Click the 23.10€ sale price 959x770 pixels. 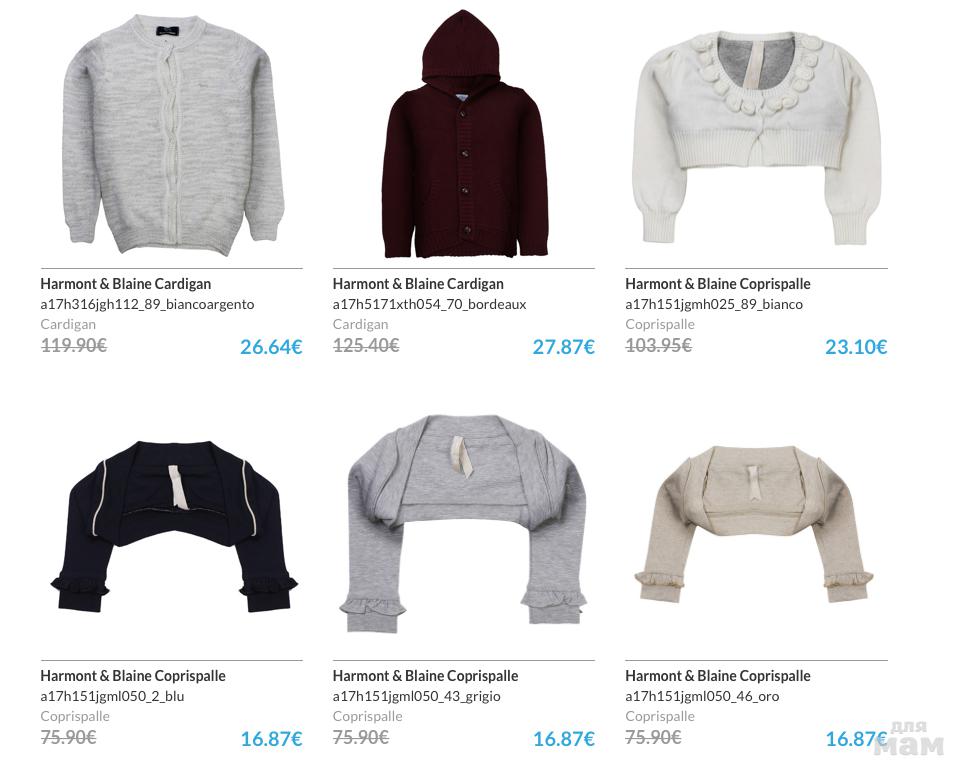(856, 347)
